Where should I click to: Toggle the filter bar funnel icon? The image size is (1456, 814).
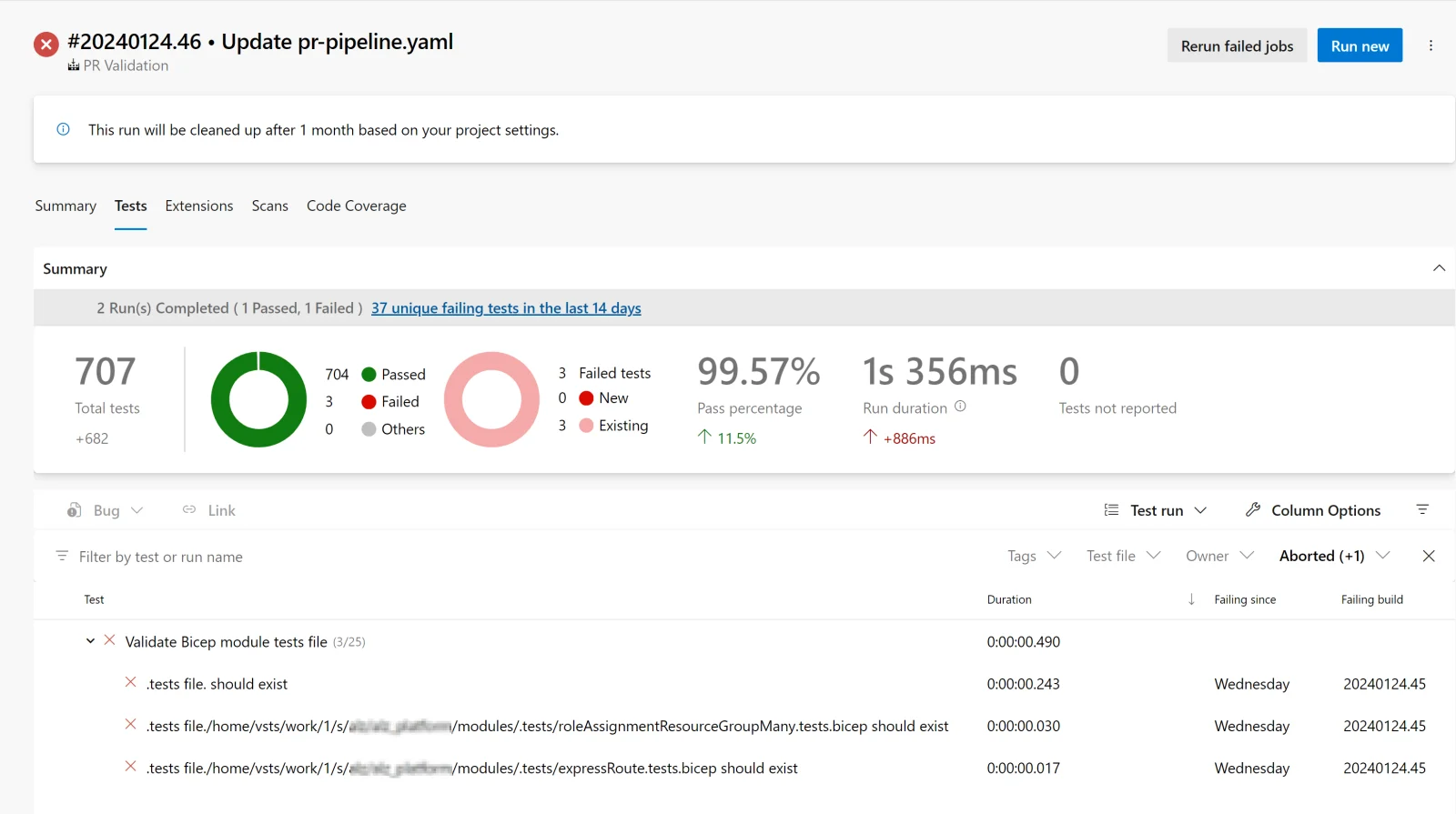tap(1422, 510)
